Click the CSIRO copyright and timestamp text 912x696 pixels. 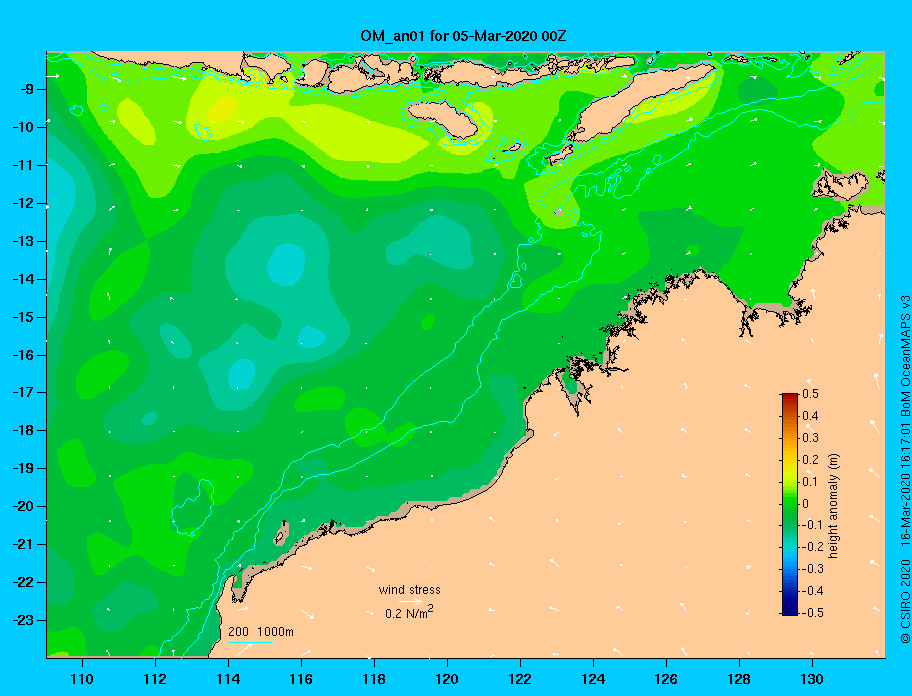tap(905, 470)
